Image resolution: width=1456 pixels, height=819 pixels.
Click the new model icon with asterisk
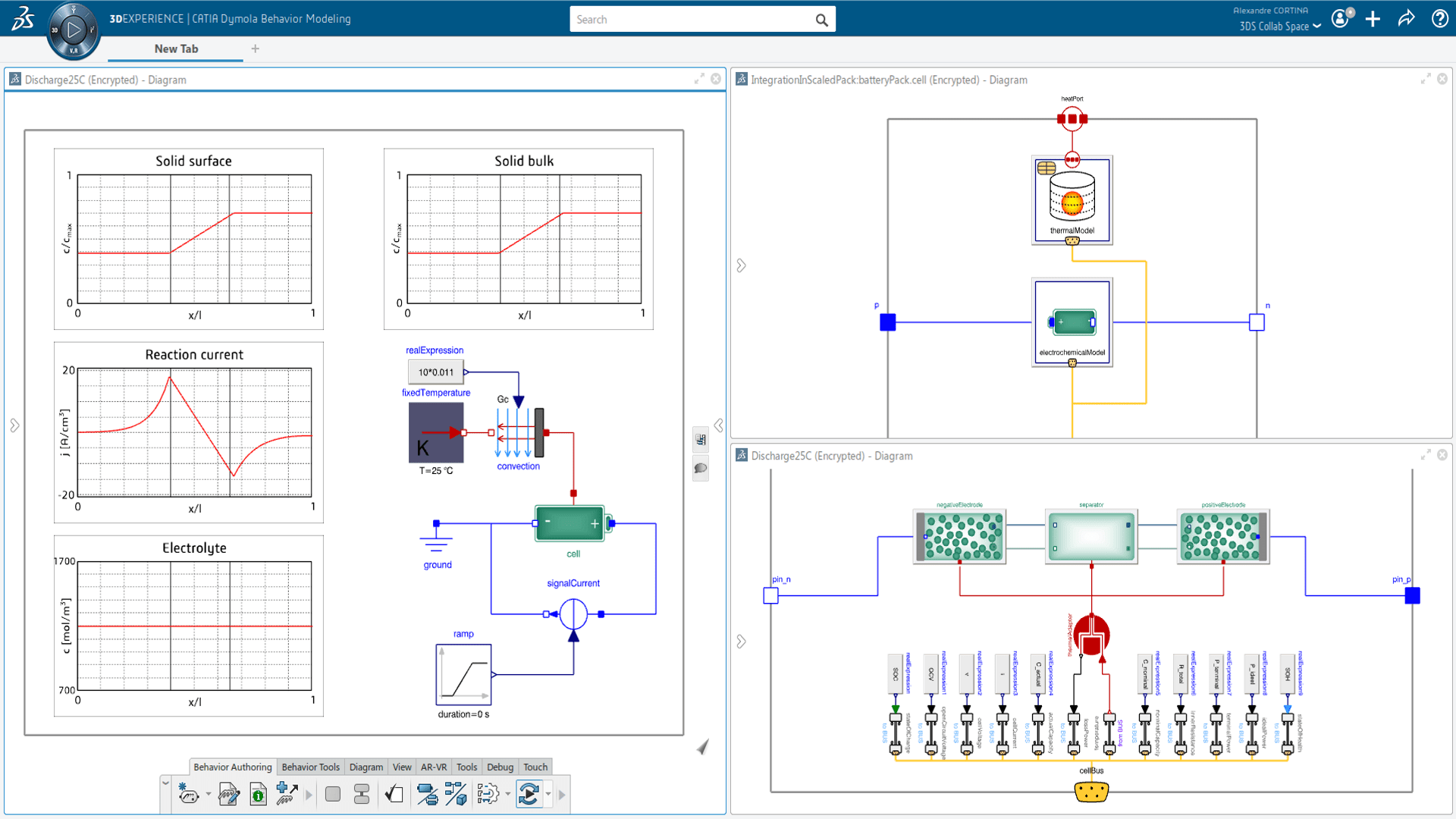[187, 794]
